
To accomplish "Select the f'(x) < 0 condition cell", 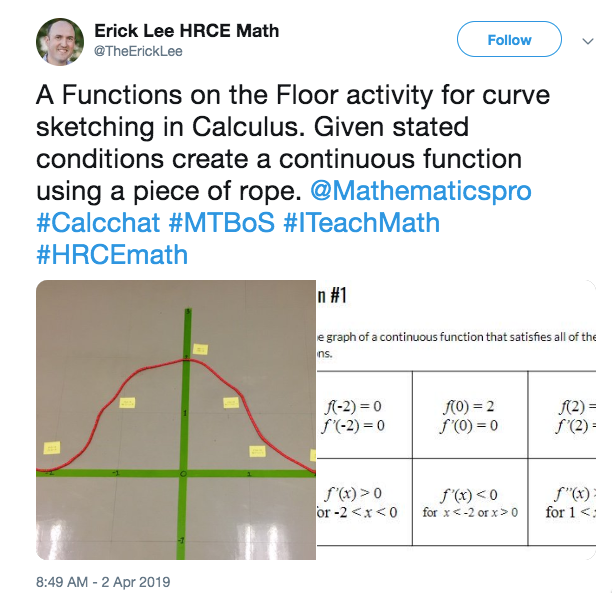I will 468,502.
